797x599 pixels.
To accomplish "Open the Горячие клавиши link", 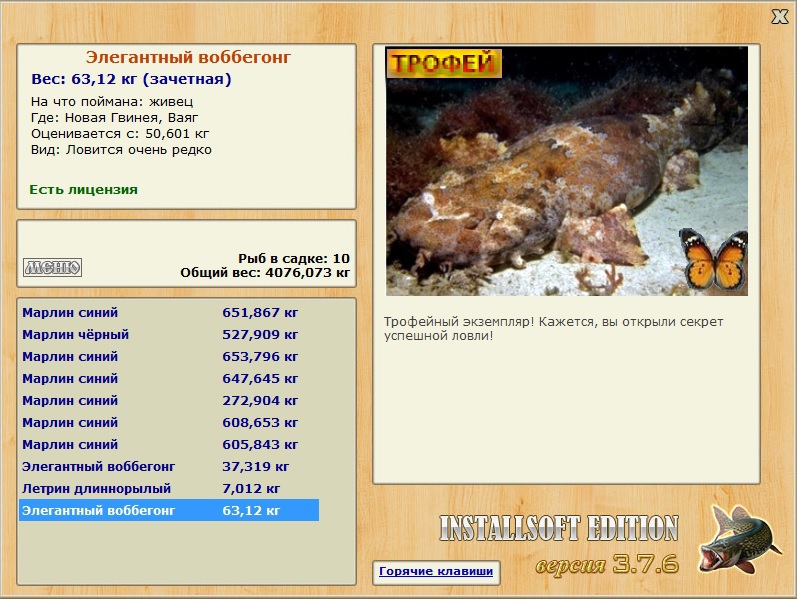I will tap(436, 572).
